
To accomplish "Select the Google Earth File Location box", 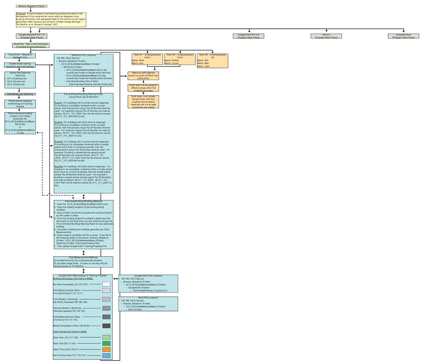I will tap(148, 284).
